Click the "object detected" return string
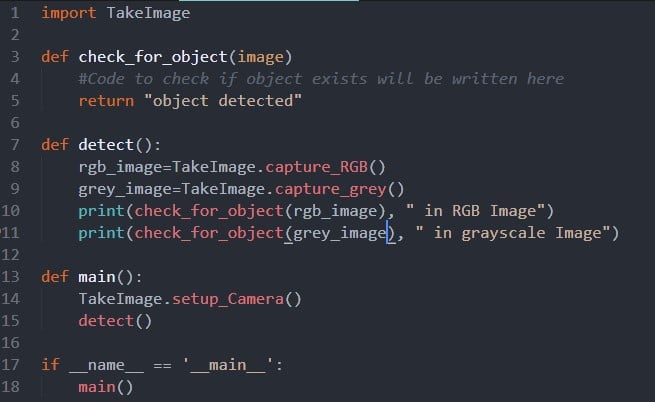Viewport: 655px width, 402px height. tap(223, 101)
